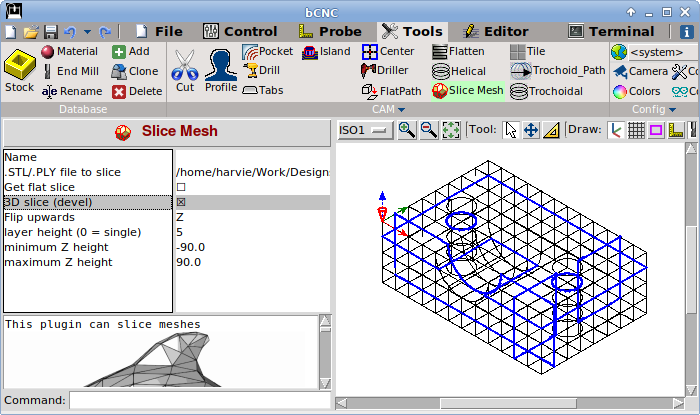
Task: Select the Pocket tool
Action: [x=267, y=51]
